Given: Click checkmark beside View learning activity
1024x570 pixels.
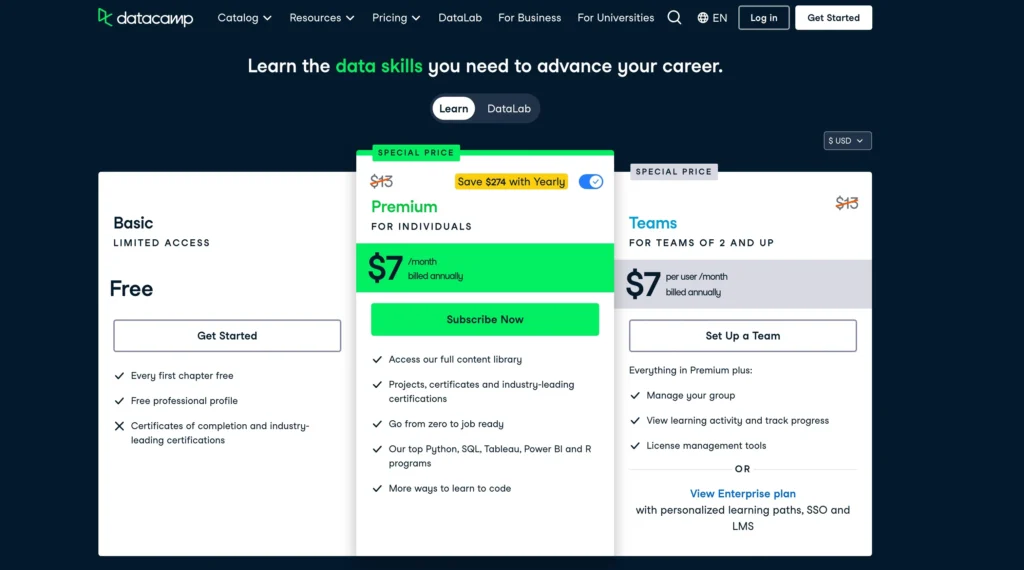Looking at the screenshot, I should pyautogui.click(x=635, y=420).
